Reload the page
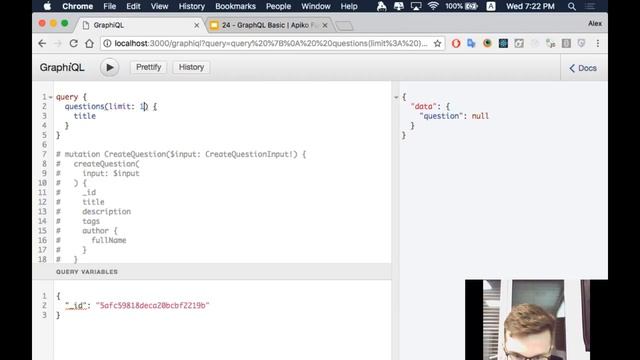The height and width of the screenshot is (360, 640). click(x=73, y=43)
